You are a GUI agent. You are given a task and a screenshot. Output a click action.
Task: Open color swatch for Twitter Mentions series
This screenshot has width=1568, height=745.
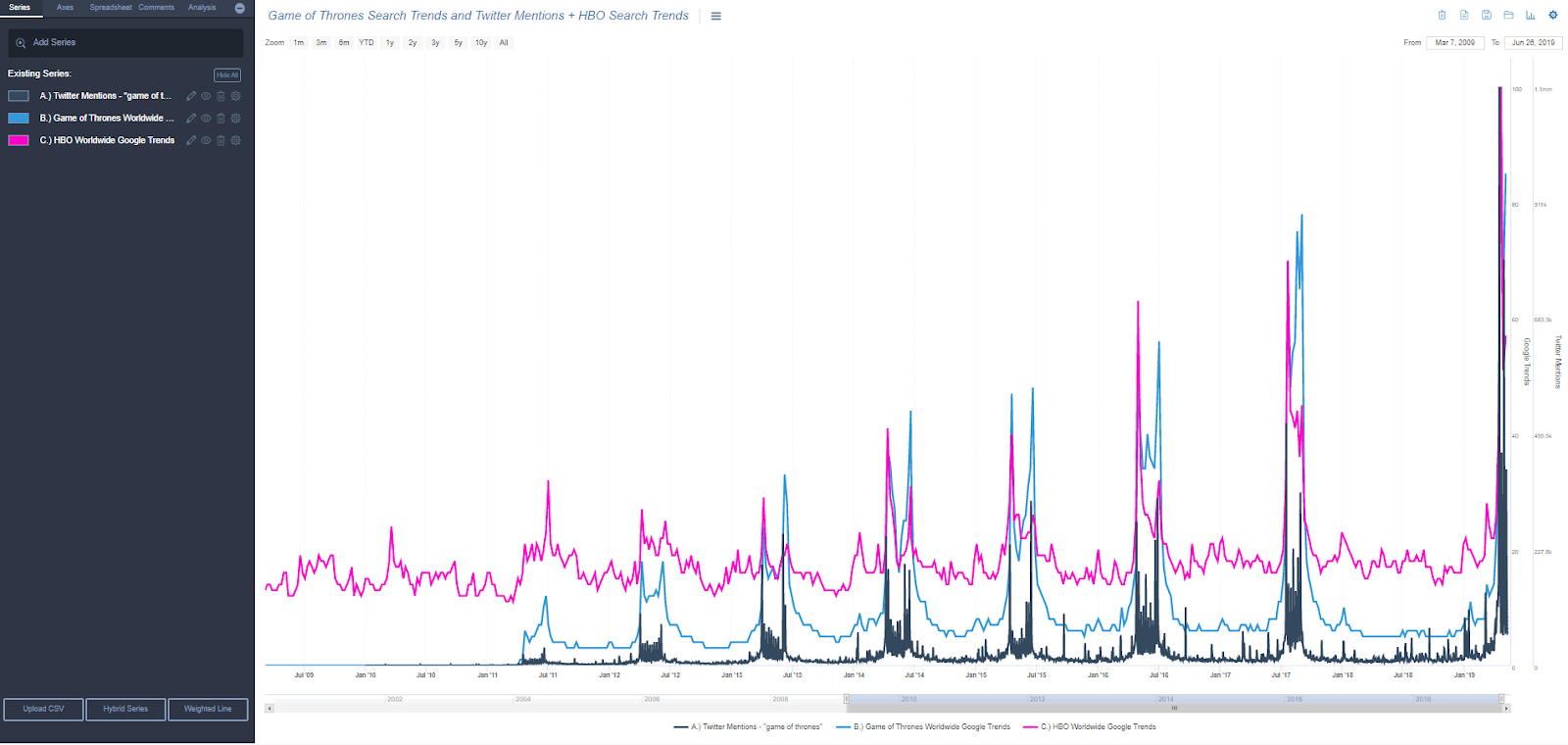pos(19,96)
